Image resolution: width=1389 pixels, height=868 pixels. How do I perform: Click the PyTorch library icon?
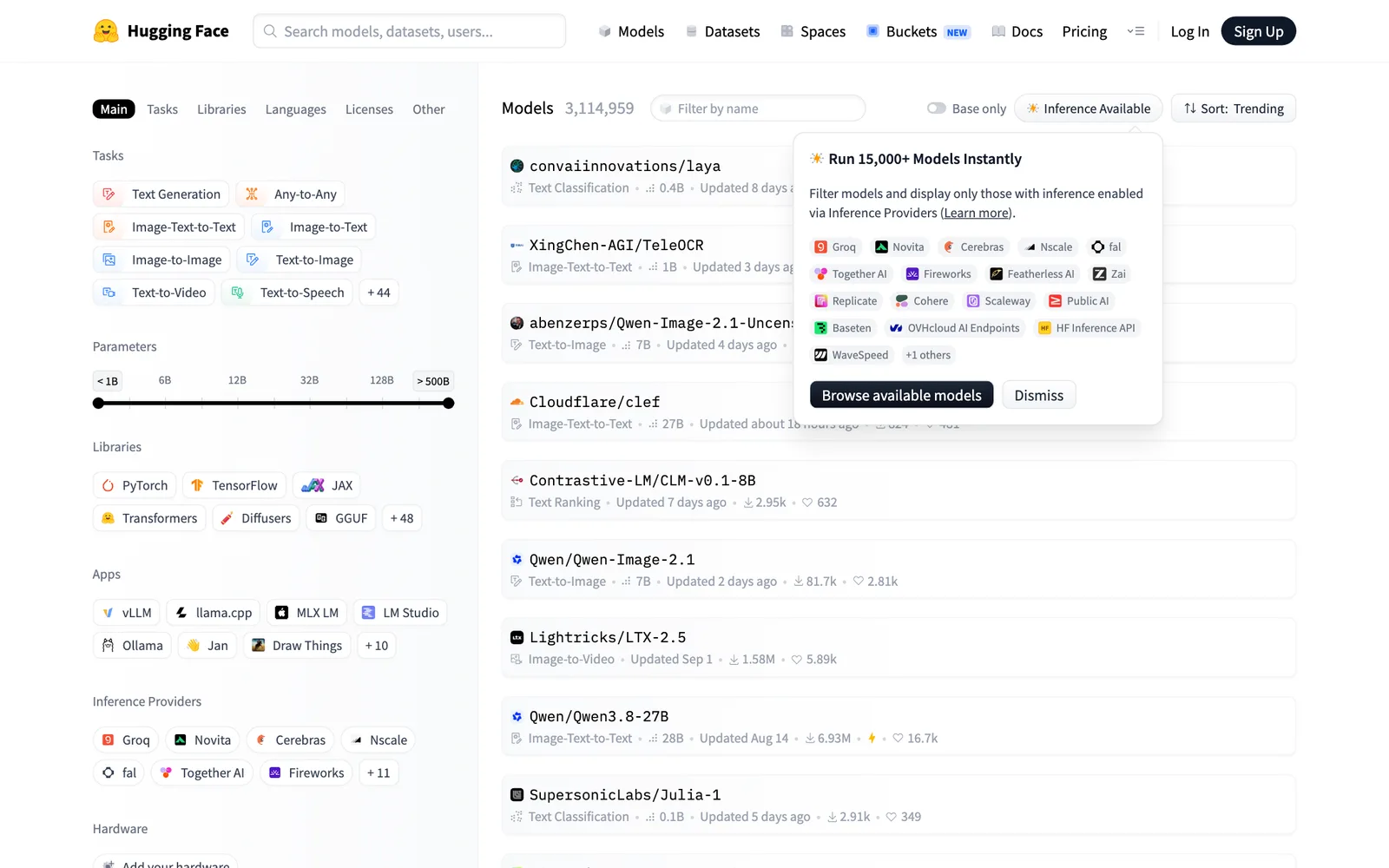[x=109, y=485]
